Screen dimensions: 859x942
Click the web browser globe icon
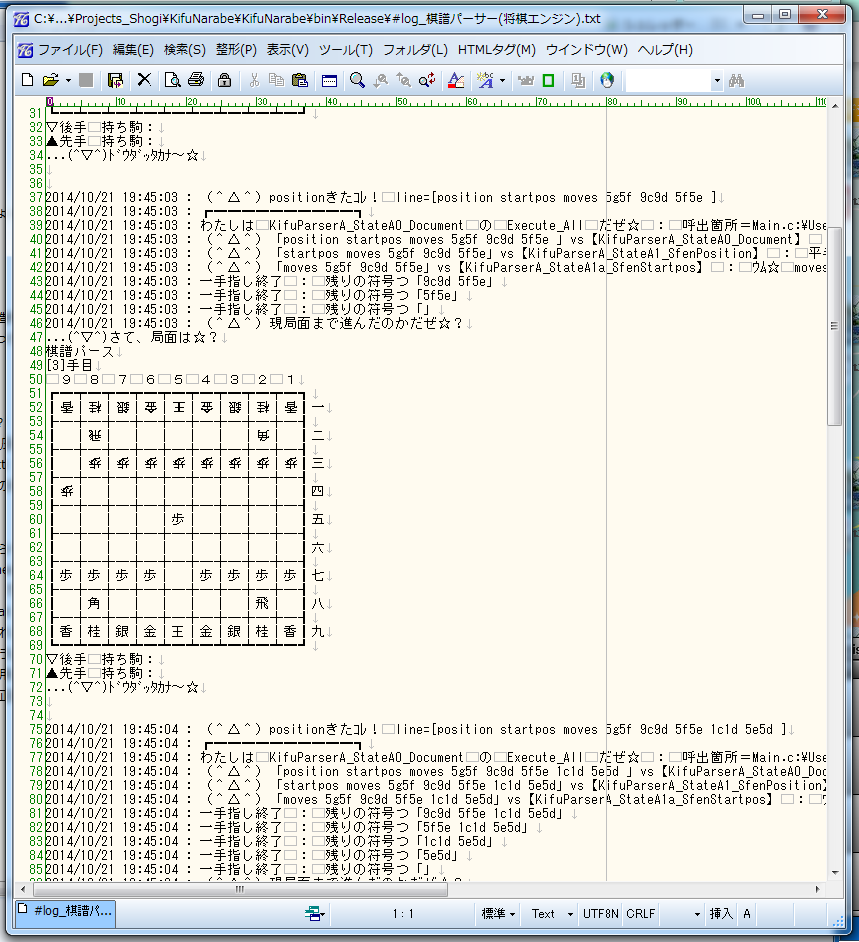[607, 80]
